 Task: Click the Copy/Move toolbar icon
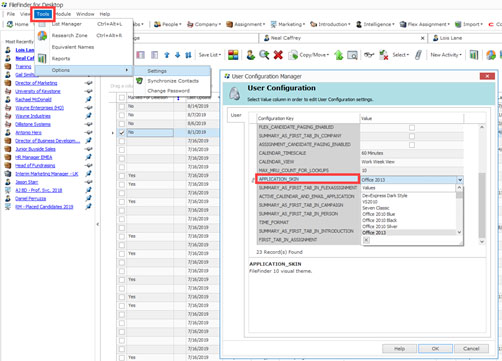[309, 55]
